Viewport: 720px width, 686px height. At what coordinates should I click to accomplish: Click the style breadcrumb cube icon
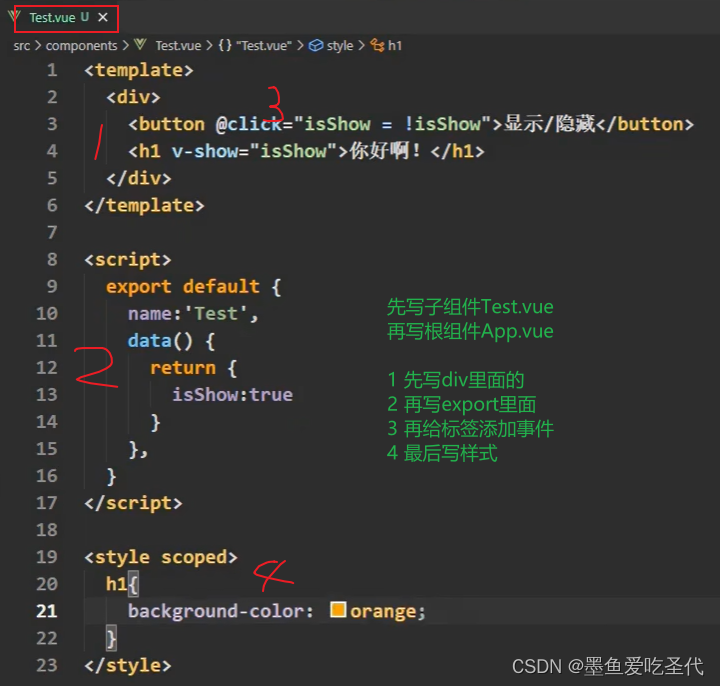coord(315,45)
